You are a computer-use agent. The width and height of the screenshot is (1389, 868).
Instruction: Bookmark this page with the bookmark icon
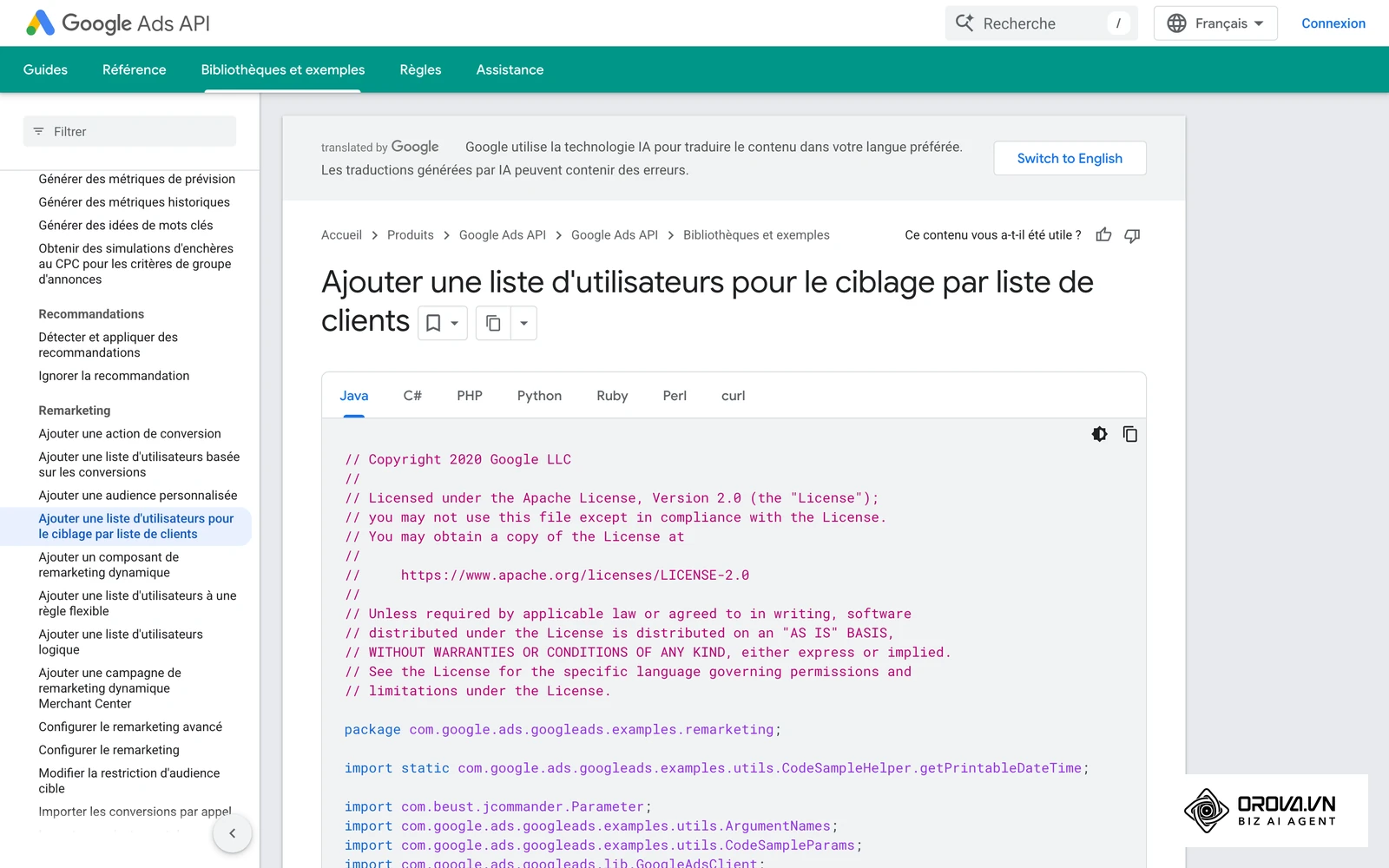(433, 323)
